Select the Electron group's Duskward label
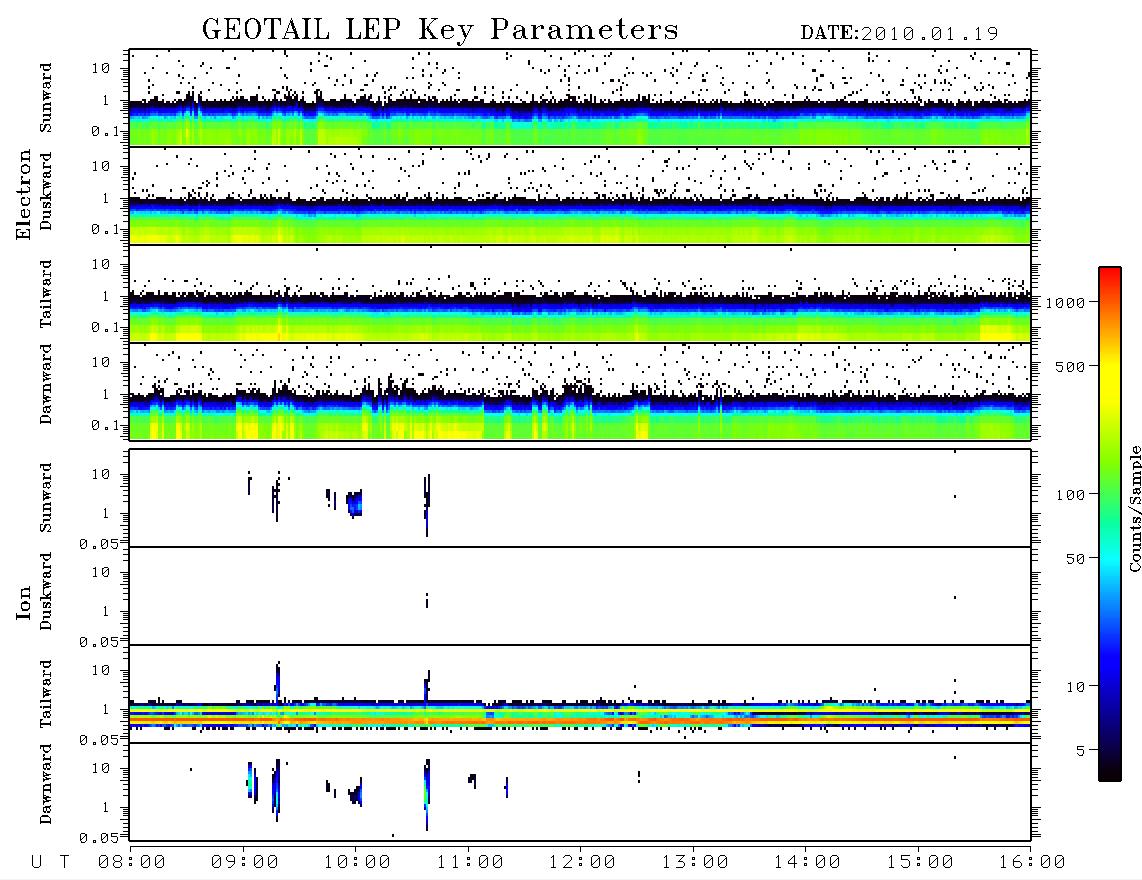Image resolution: width=1142 pixels, height=880 pixels. point(46,191)
